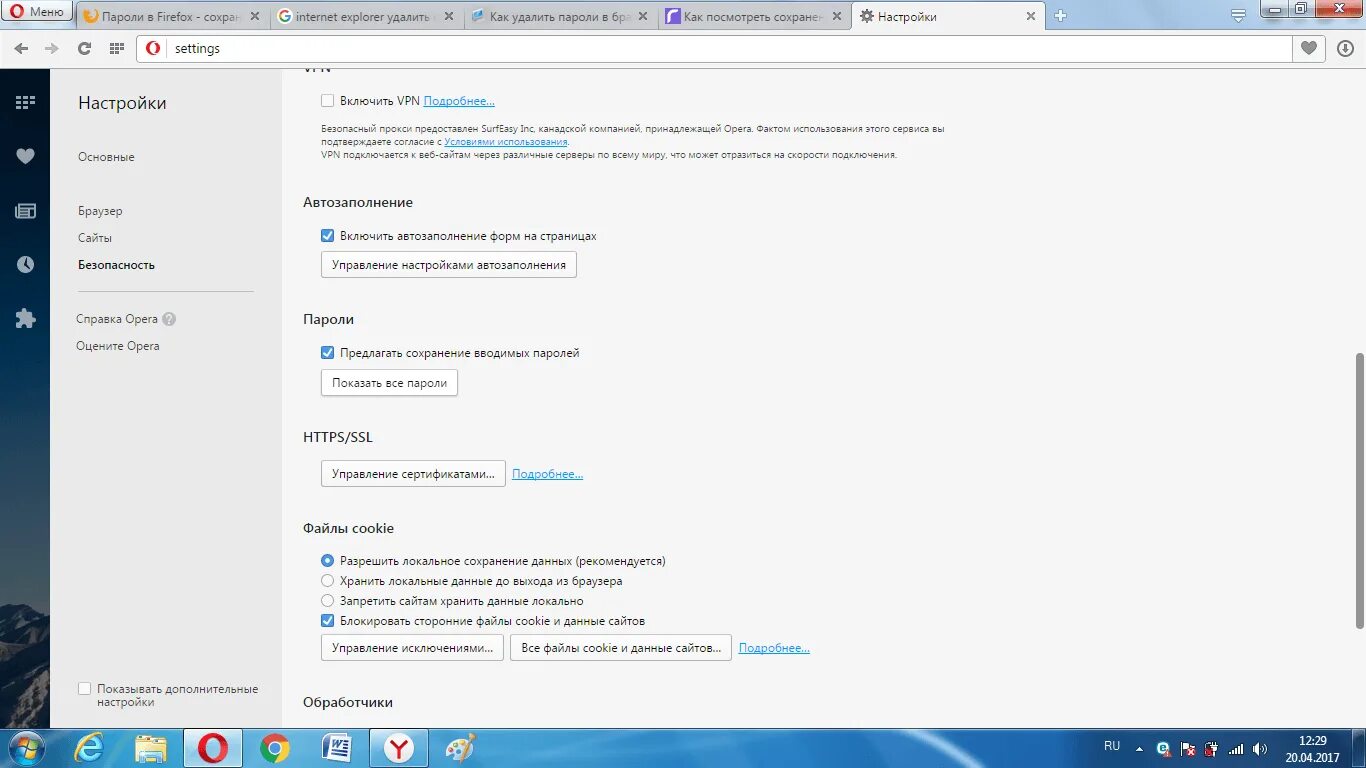Enable the Включить VPN checkbox
Screen dimensions: 1366x768
click(327, 101)
